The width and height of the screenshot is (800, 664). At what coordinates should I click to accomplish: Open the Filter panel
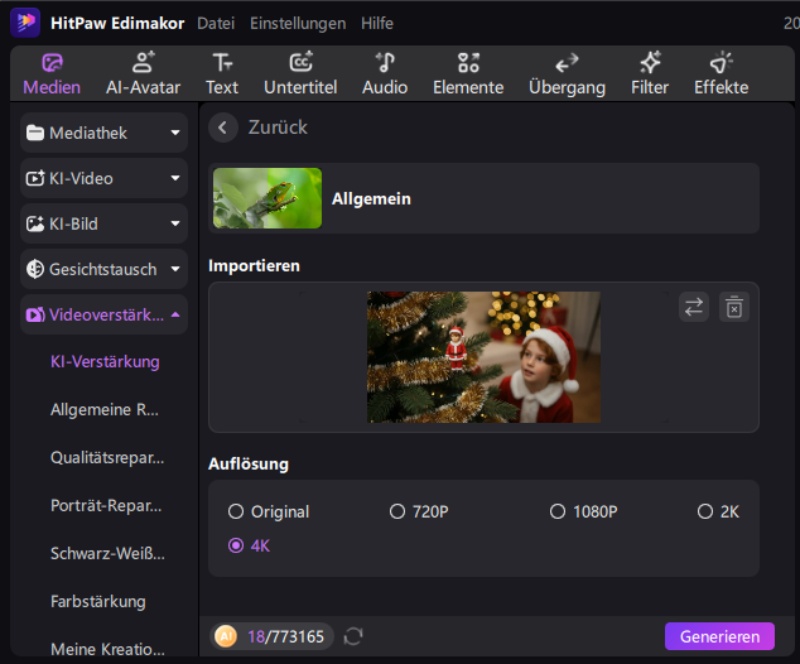pyautogui.click(x=648, y=72)
